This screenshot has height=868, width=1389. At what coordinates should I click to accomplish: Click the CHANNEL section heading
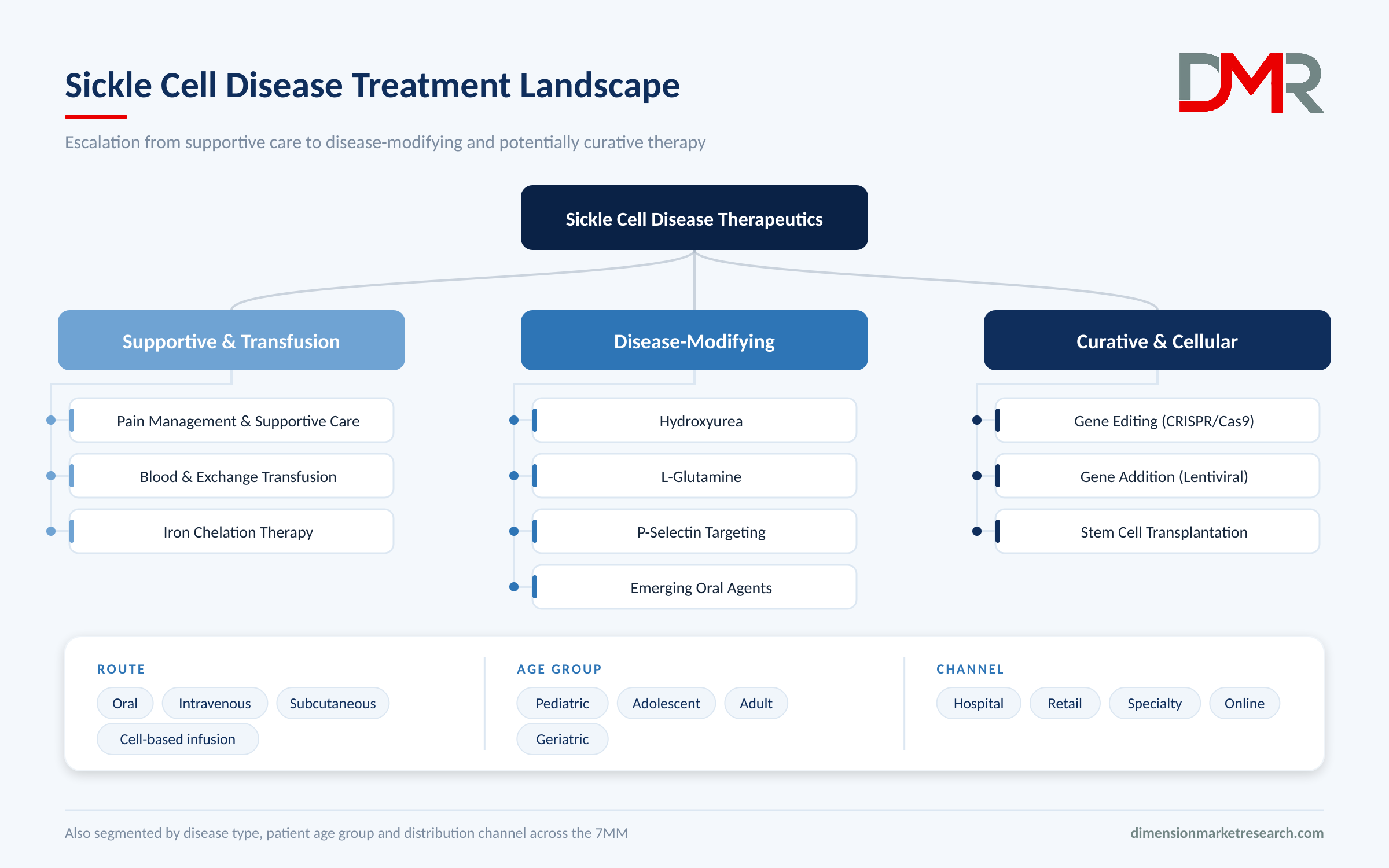click(x=970, y=669)
